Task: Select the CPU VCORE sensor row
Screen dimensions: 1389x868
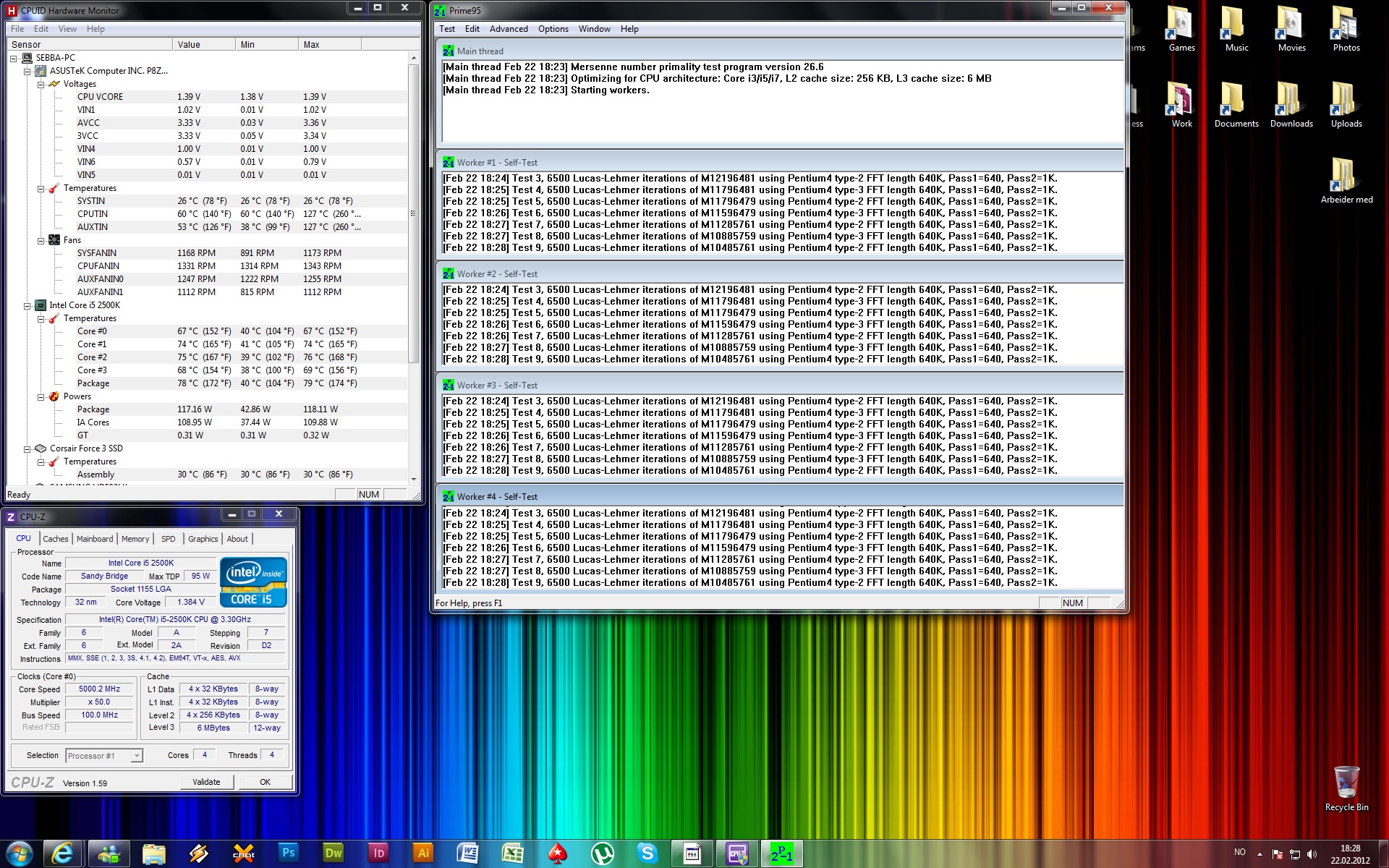Action: pyautogui.click(x=206, y=97)
